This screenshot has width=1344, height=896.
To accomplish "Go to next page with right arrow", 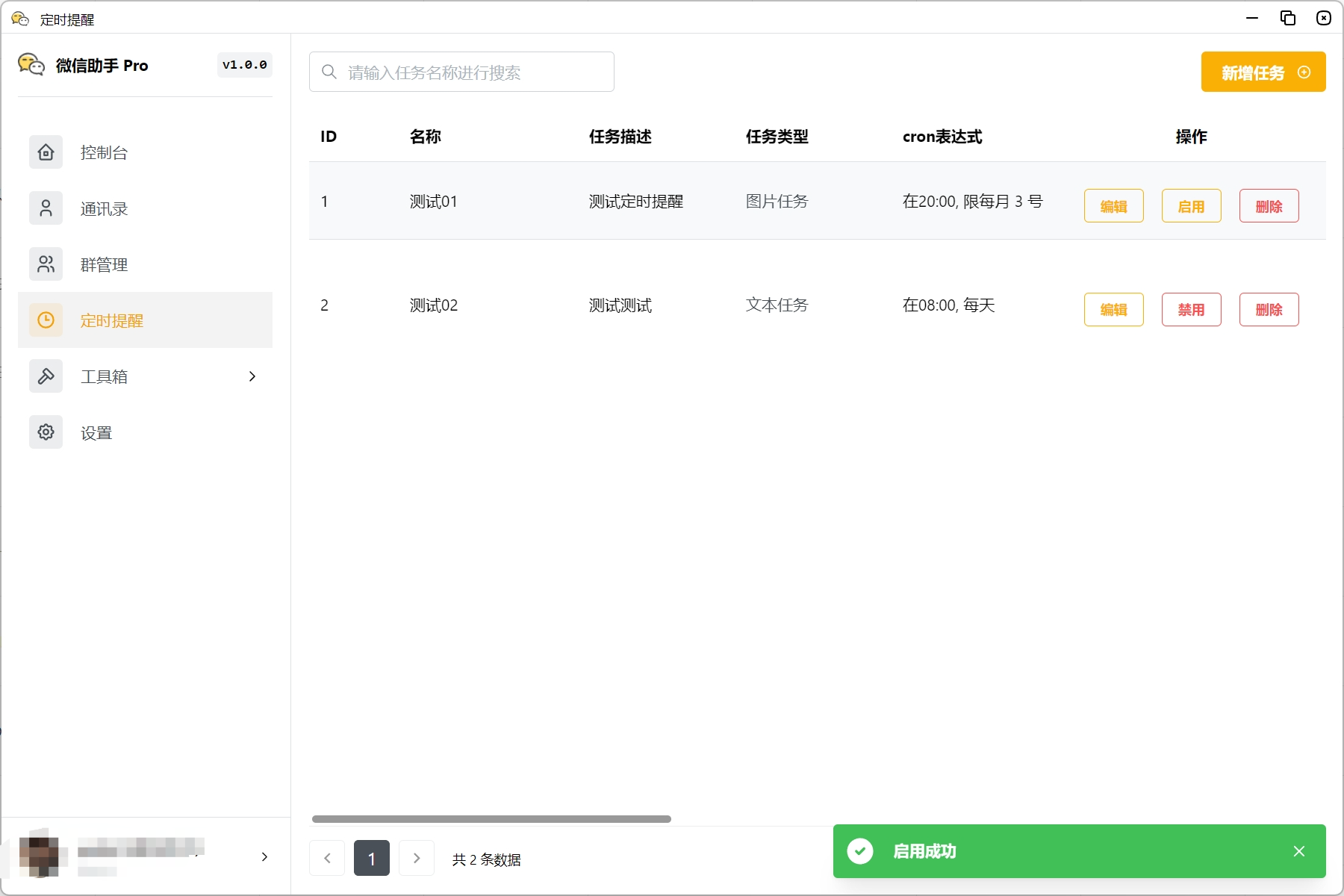I will pyautogui.click(x=417, y=858).
